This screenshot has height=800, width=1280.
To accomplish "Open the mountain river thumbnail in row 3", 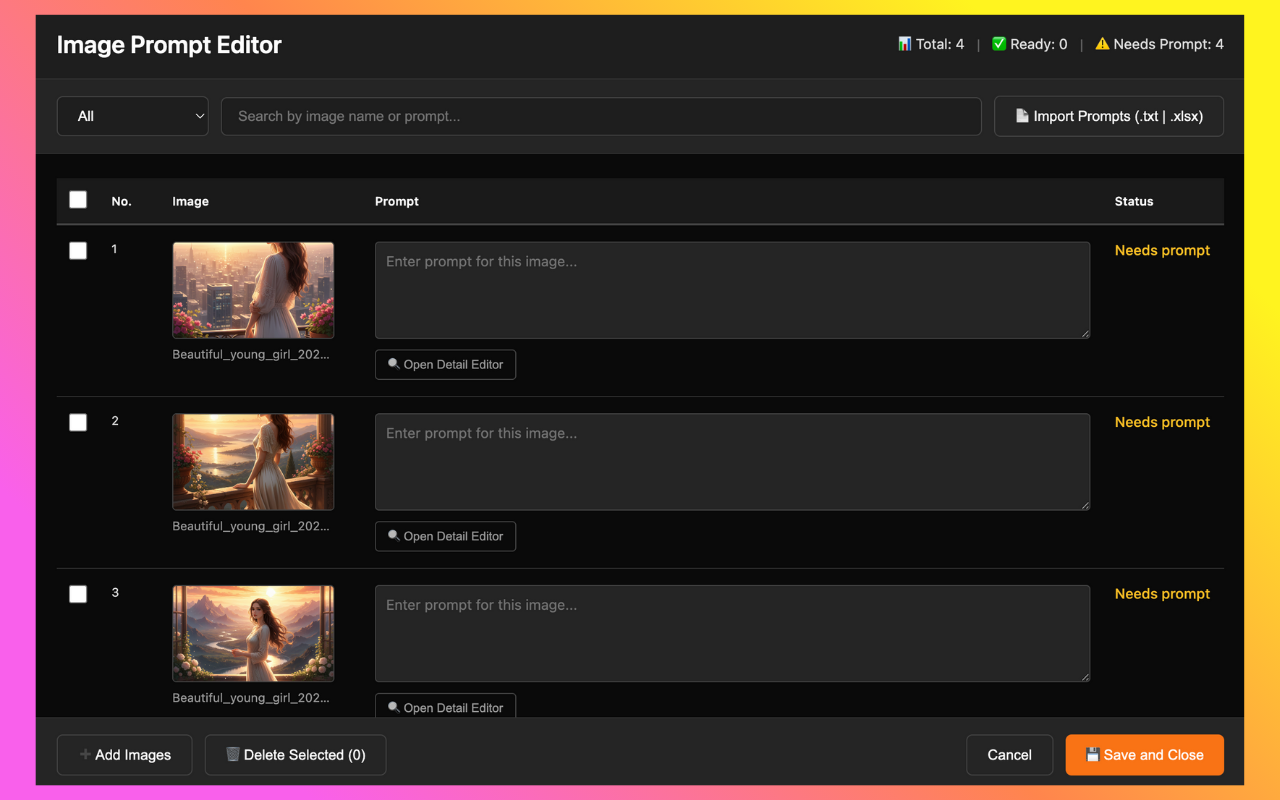I will point(253,634).
